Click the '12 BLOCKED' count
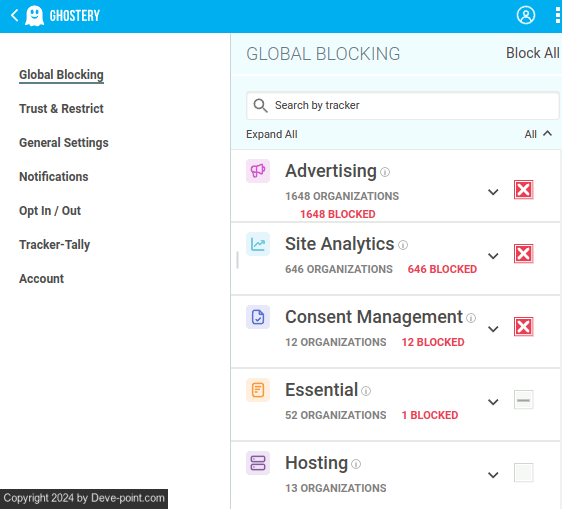562x509 pixels. (433, 342)
